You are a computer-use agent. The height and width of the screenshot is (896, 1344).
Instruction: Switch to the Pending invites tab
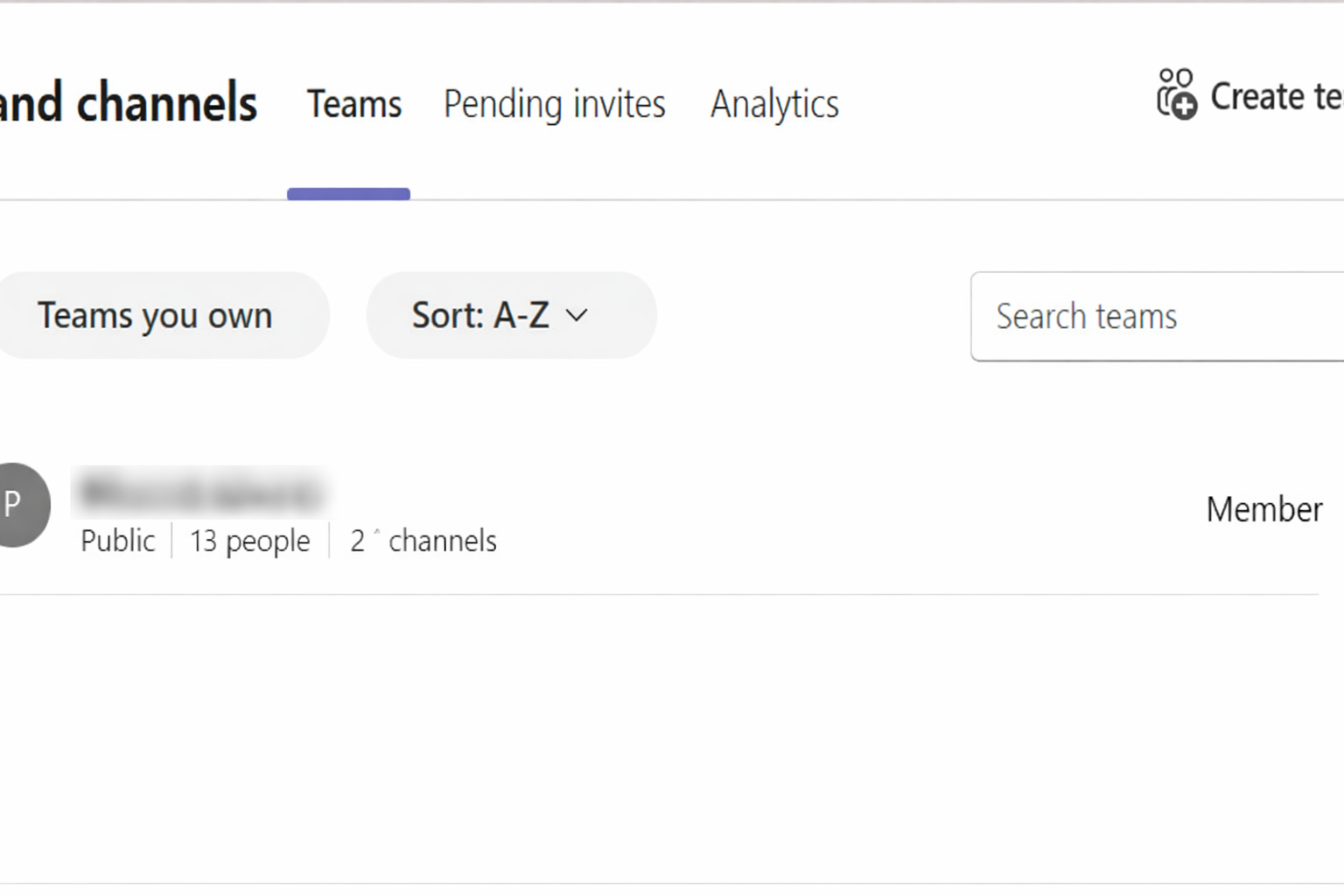click(554, 103)
